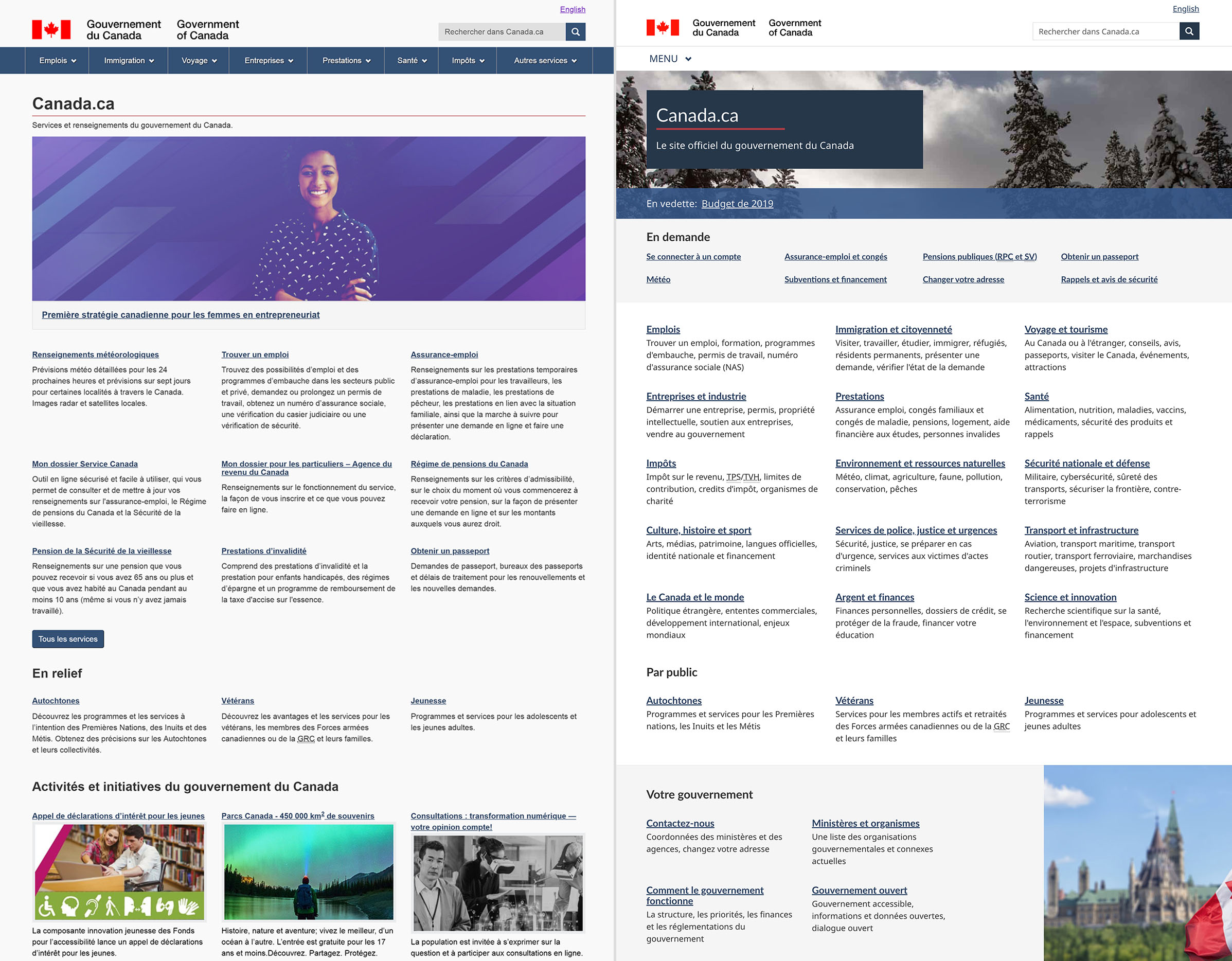
Task: Click the left page search magnifier icon
Action: (575, 31)
